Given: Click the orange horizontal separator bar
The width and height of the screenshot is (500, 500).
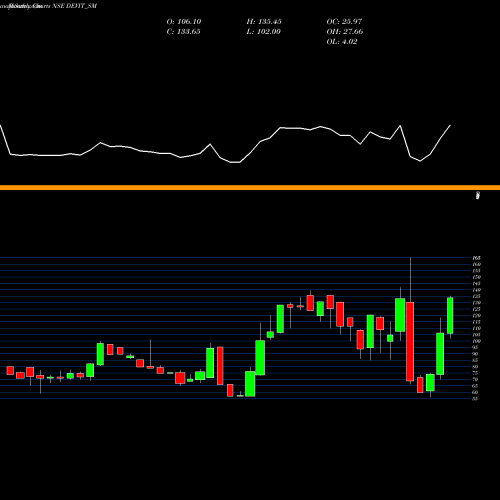Looking at the screenshot, I should coord(250,188).
